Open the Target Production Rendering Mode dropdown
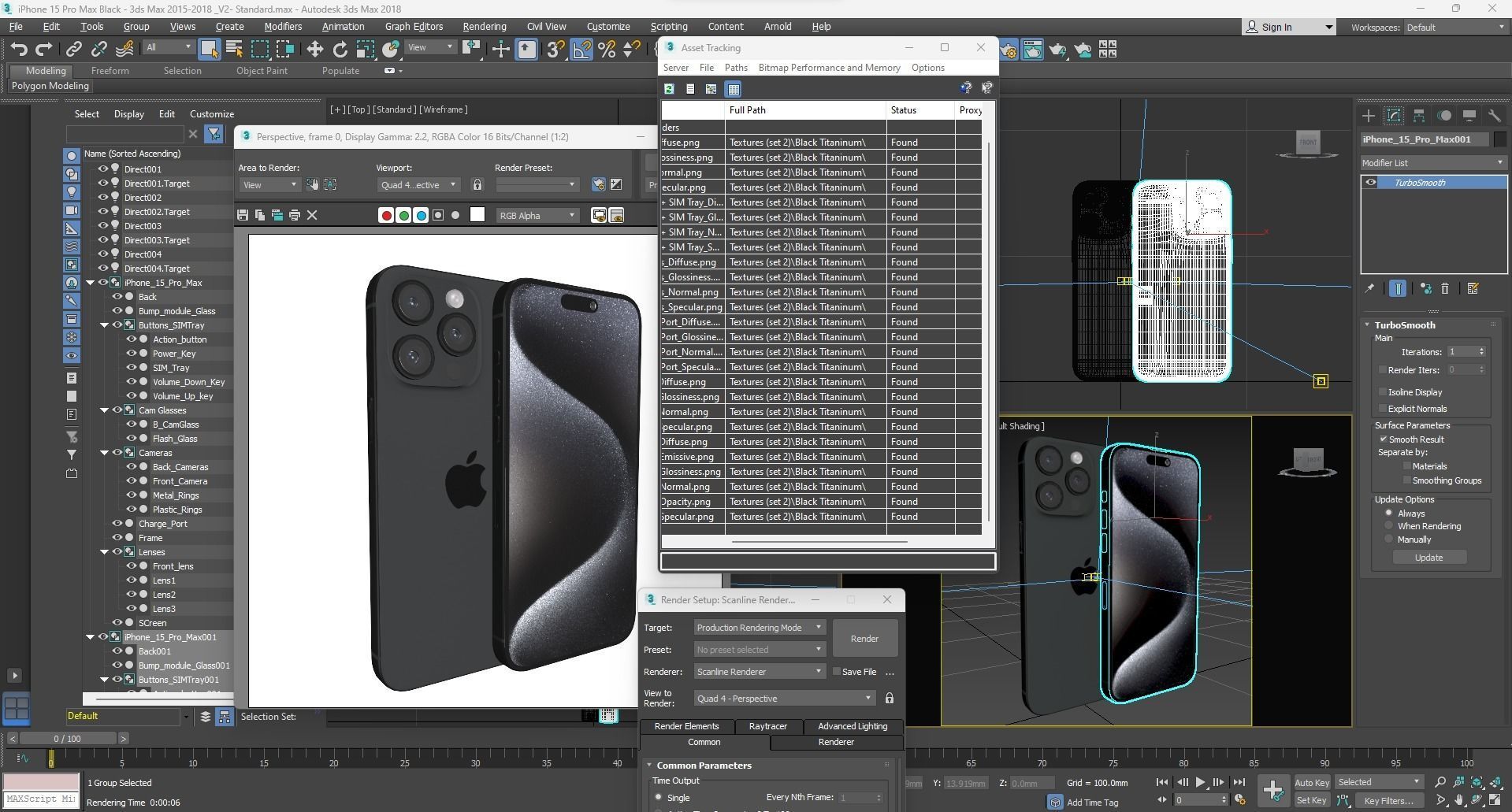Screen dimensions: 1512x812 click(x=759, y=628)
